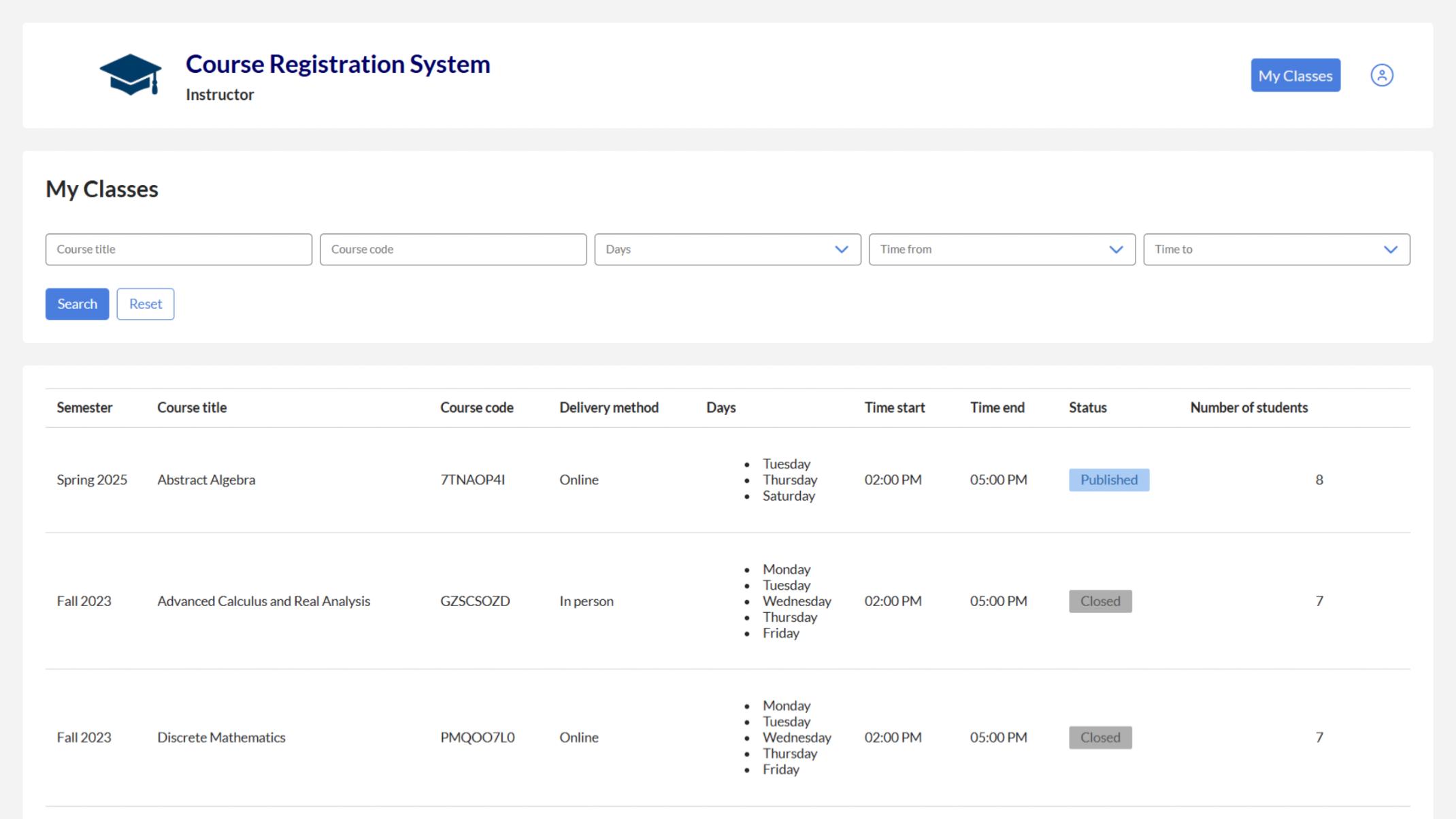The width and height of the screenshot is (1456, 819).
Task: Click the Reset button
Action: tap(146, 304)
